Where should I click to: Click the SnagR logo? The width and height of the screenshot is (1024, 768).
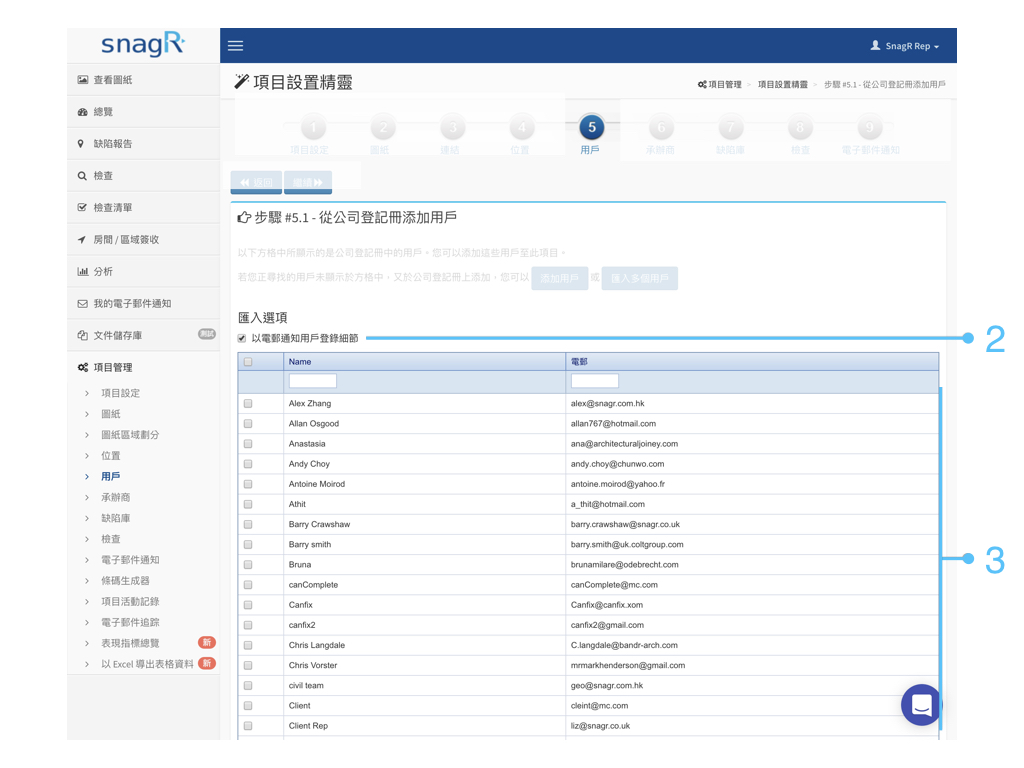pyautogui.click(x=143, y=44)
